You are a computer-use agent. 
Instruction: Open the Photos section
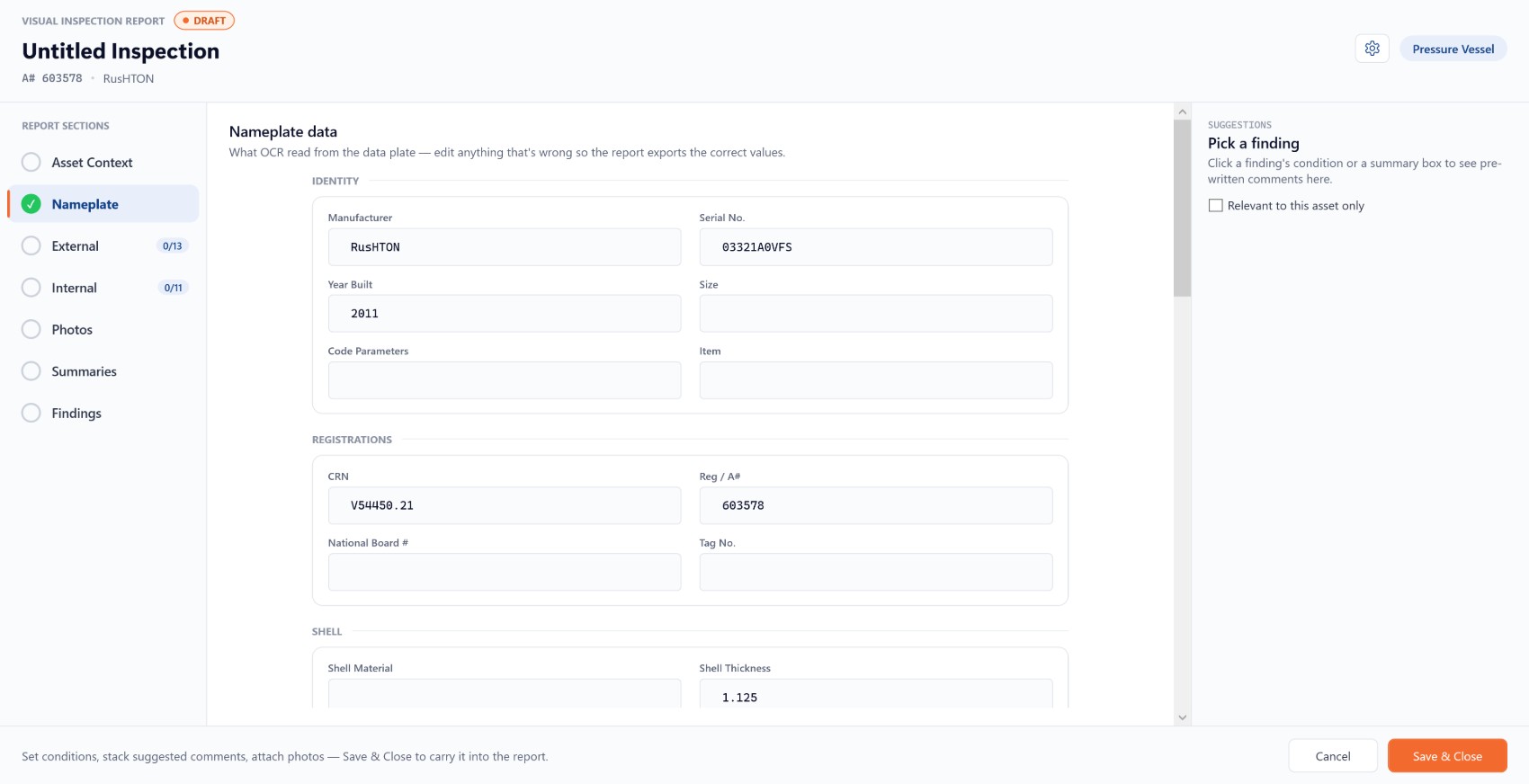point(103,329)
